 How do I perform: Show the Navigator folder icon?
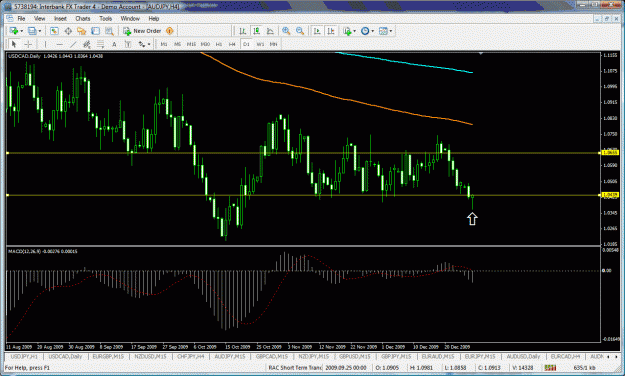(x=82, y=31)
